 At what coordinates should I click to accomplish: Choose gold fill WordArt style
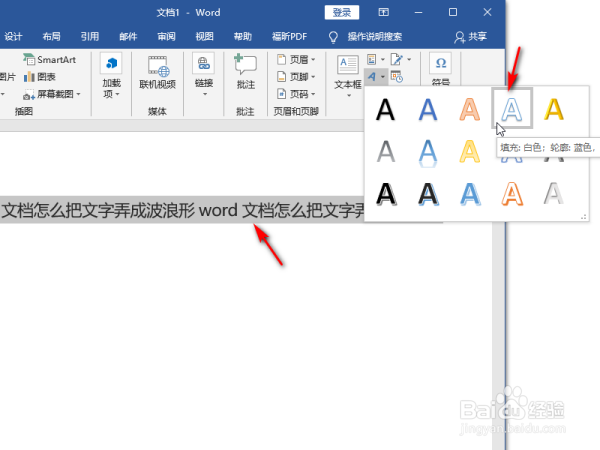click(x=554, y=109)
